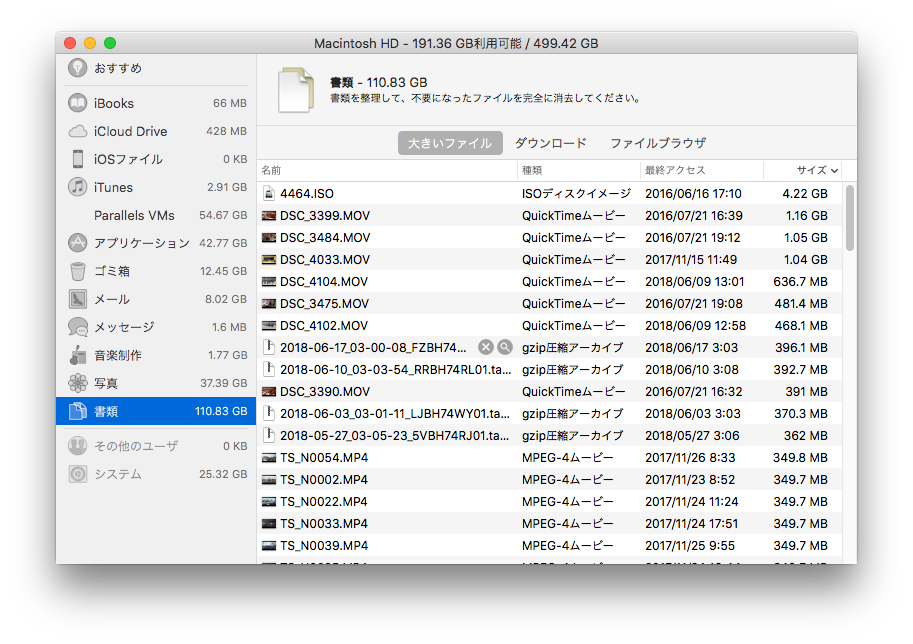Click the アプリケーション App Store icon
This screenshot has height=644, width=913.
click(77, 243)
